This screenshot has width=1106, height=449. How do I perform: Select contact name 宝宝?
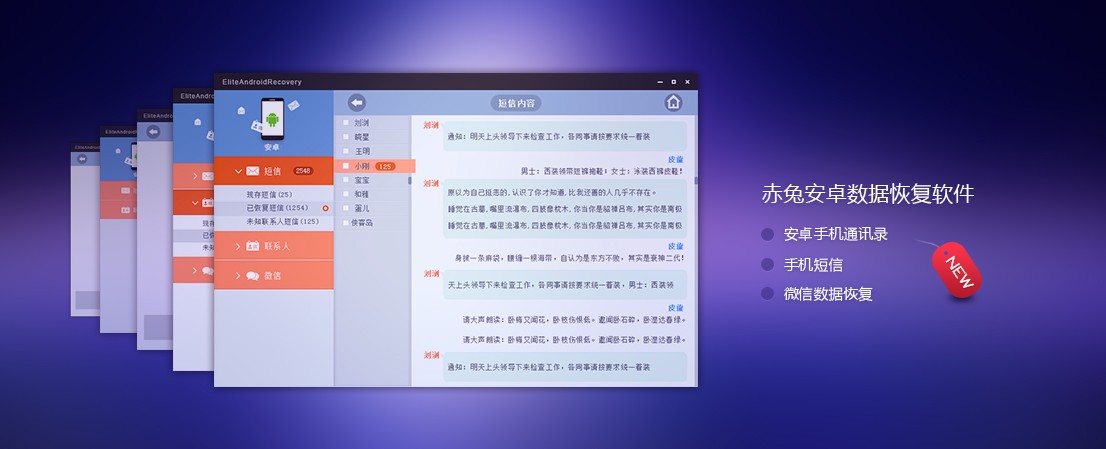(362, 180)
